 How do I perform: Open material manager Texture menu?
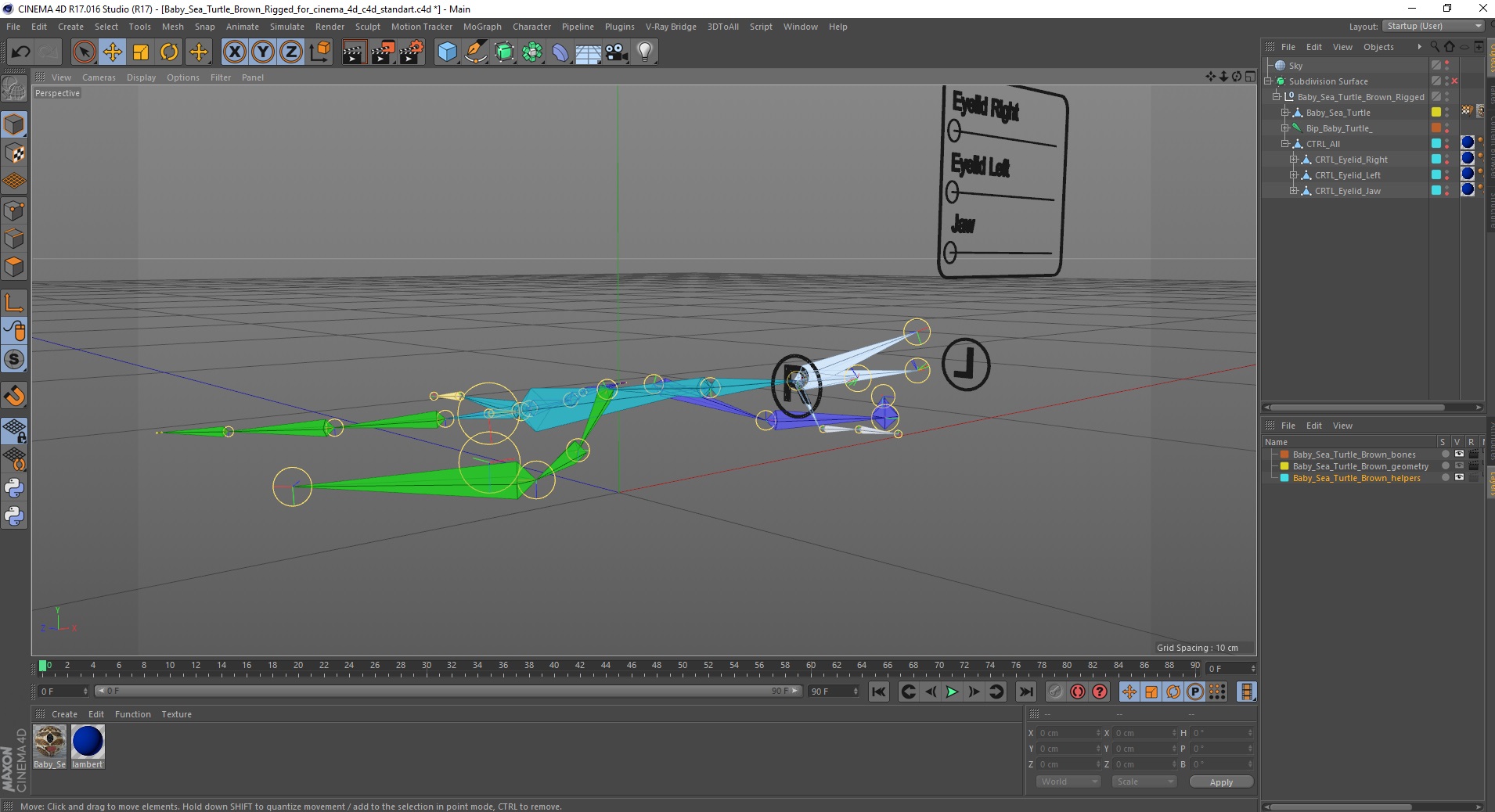click(176, 714)
